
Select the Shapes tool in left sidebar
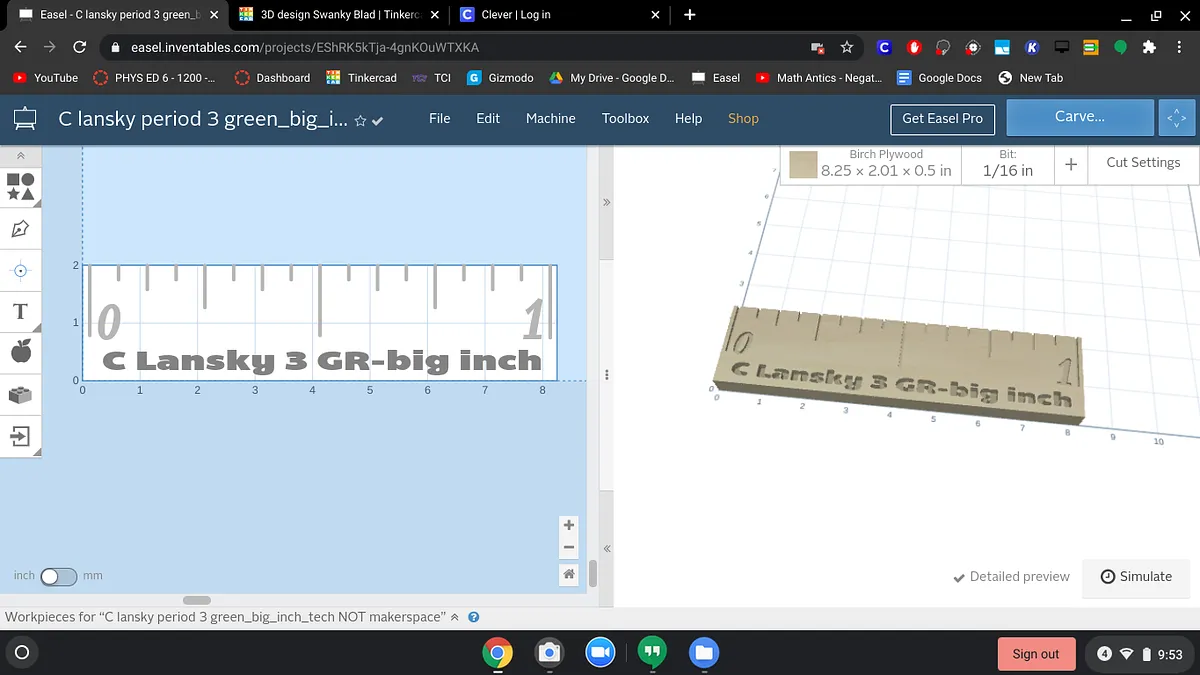20,187
